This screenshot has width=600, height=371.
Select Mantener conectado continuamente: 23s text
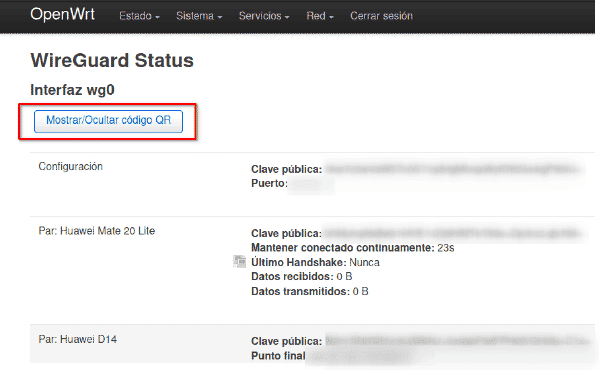coord(352,248)
